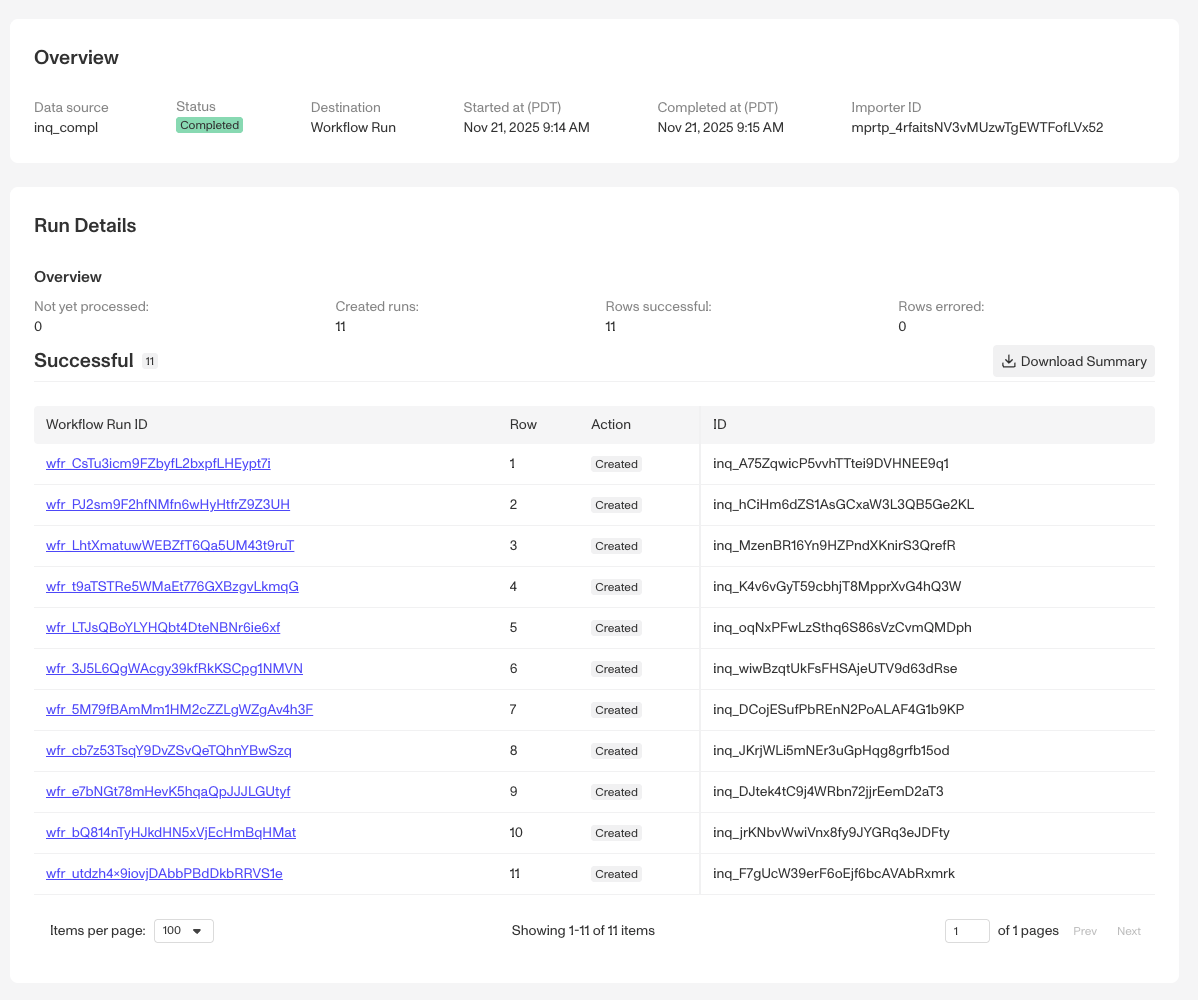Click the Not yet processed label
Image resolution: width=1198 pixels, height=1000 pixels.
92,307
